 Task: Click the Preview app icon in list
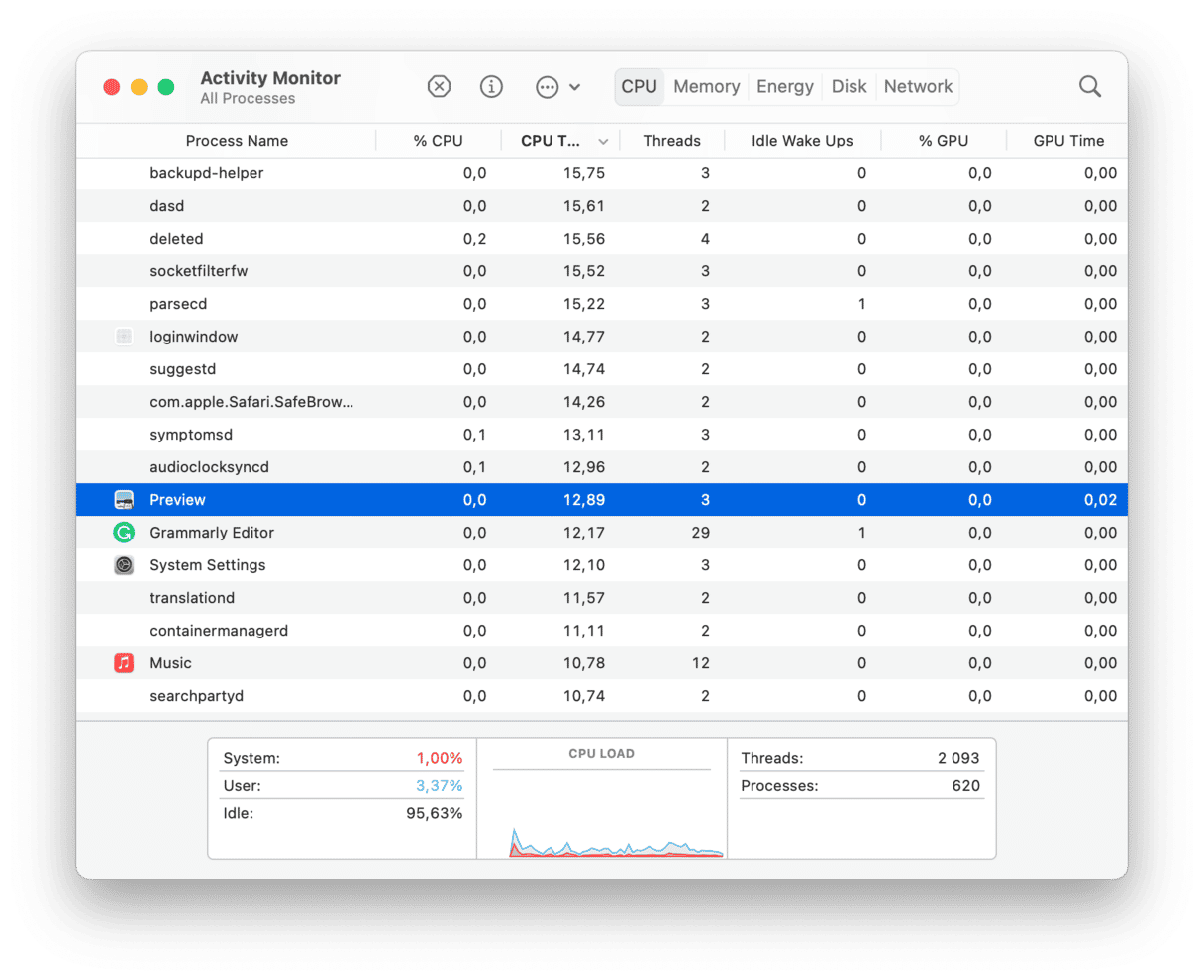(124, 500)
